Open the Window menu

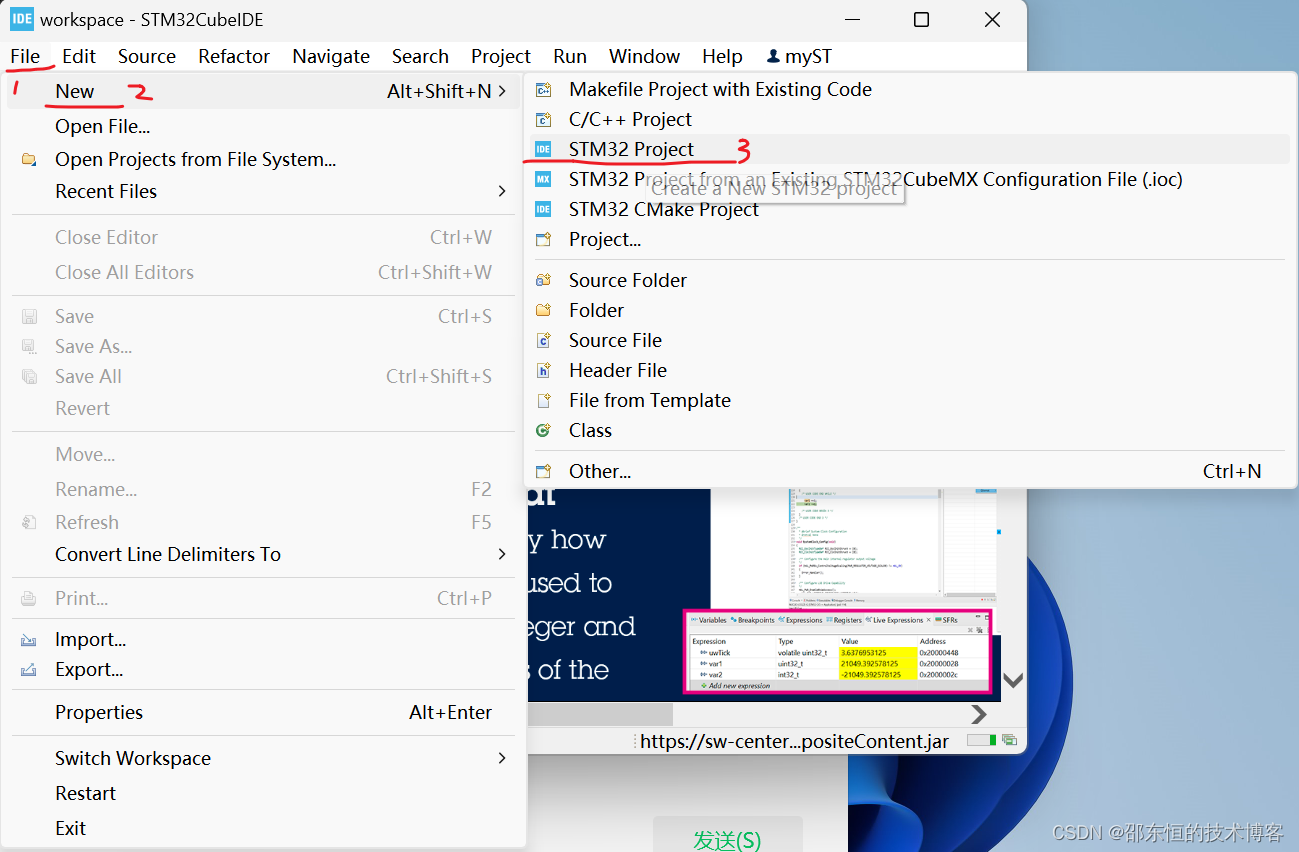point(644,56)
